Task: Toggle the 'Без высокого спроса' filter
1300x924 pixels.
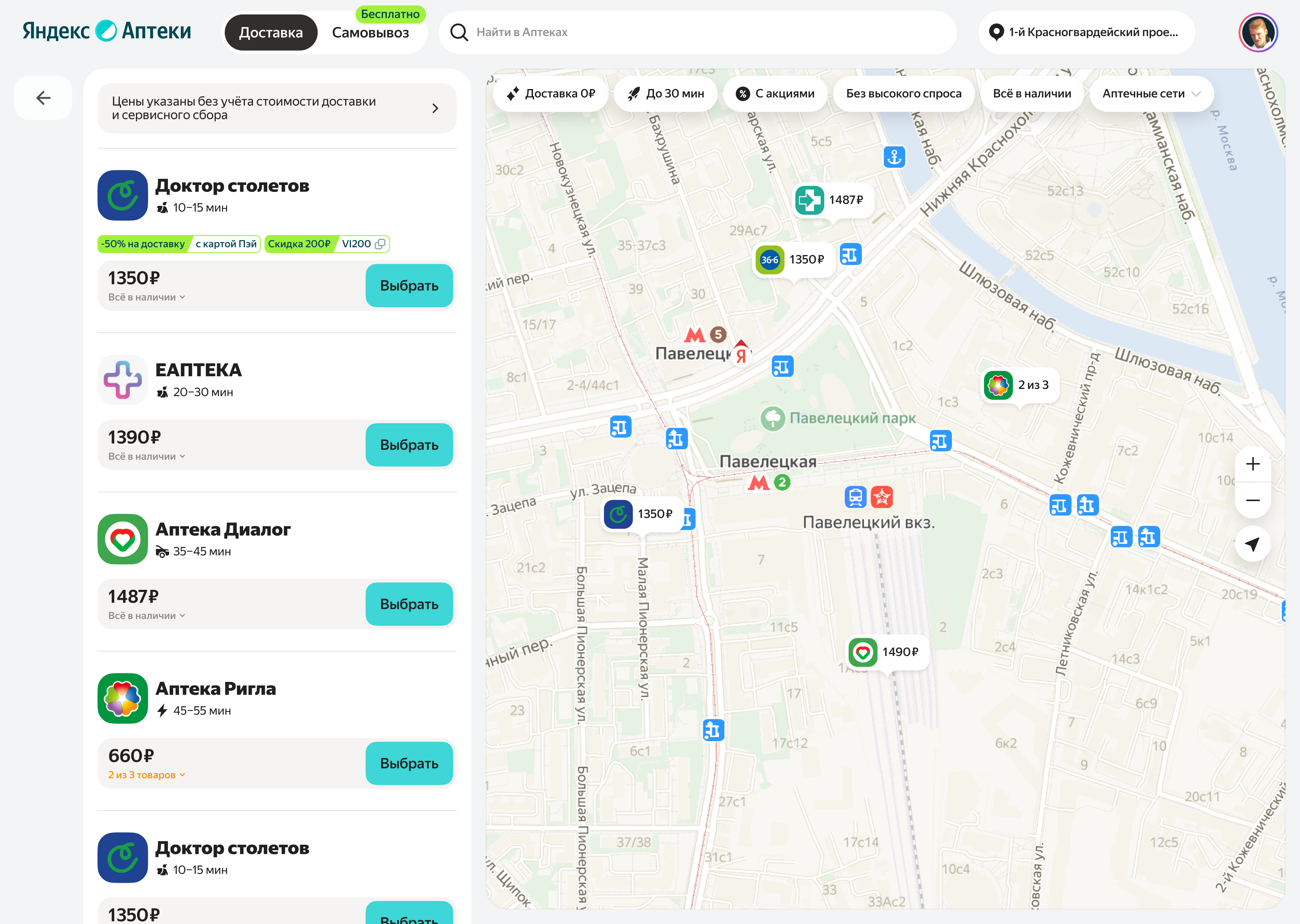Action: (x=903, y=94)
